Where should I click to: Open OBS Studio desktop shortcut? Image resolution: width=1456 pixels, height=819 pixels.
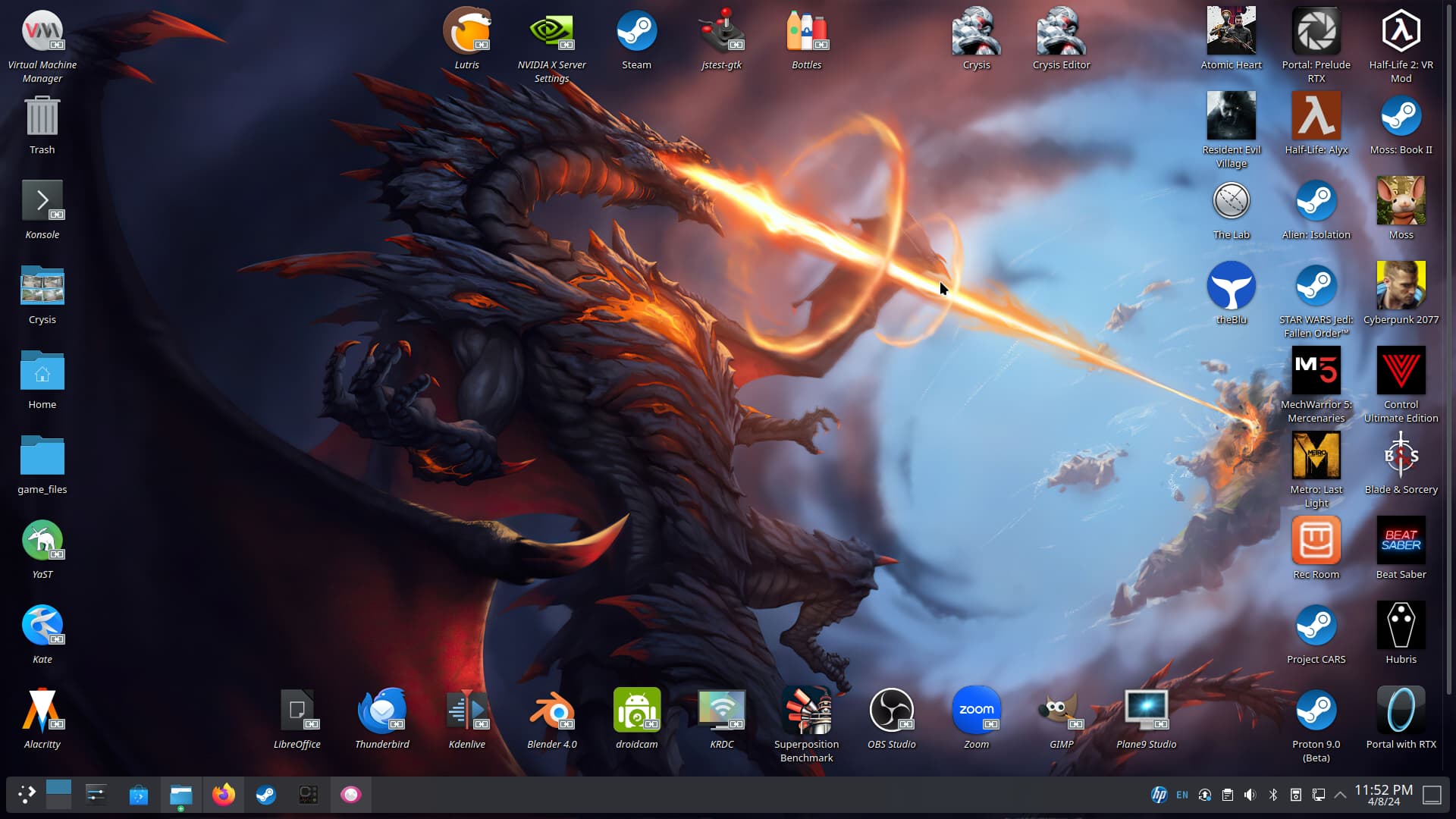(x=891, y=711)
